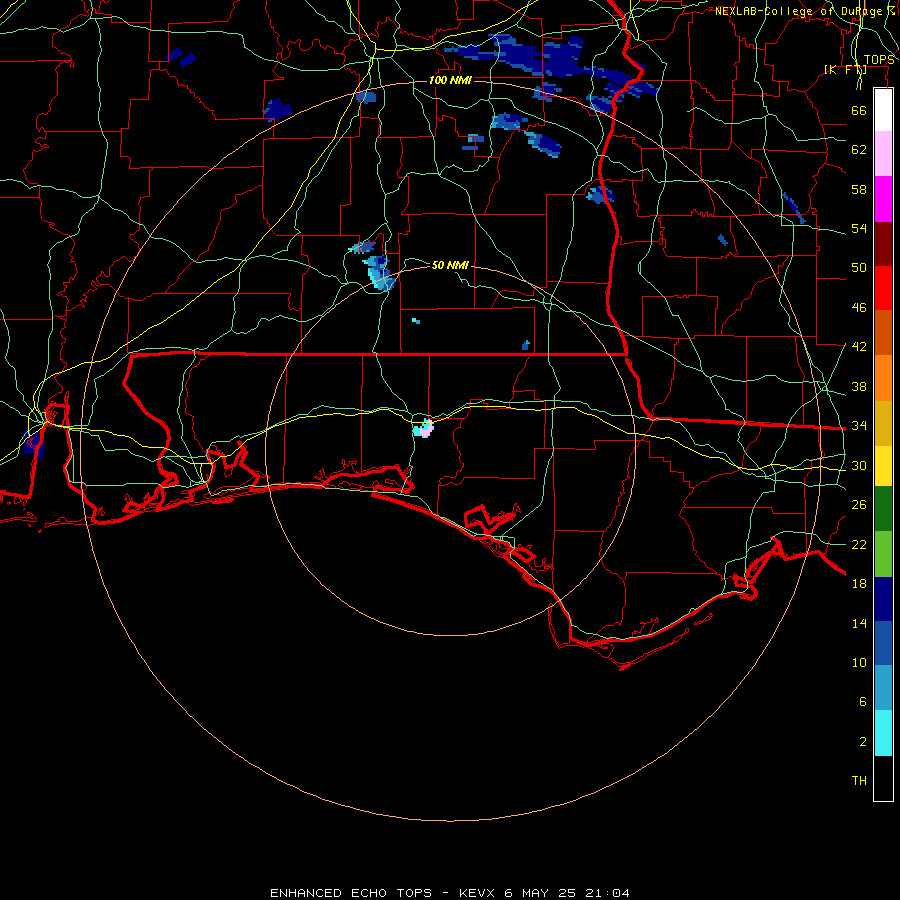The height and width of the screenshot is (900, 900).
Task: Click the 'ENHANCED ECHO TOPS - KEVX' caption
Action: point(384,893)
